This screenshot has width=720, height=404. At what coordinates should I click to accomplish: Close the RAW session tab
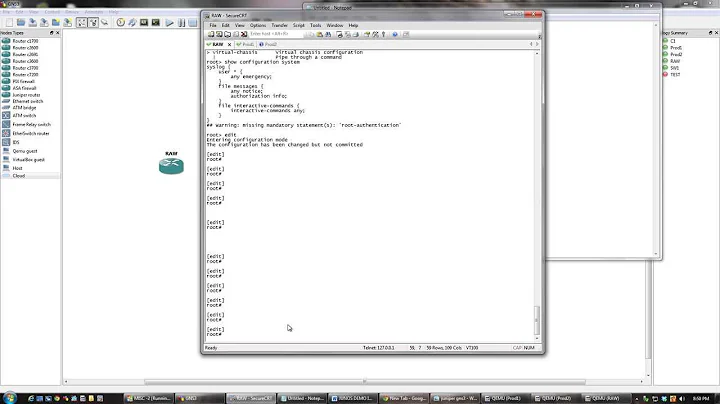pos(229,45)
